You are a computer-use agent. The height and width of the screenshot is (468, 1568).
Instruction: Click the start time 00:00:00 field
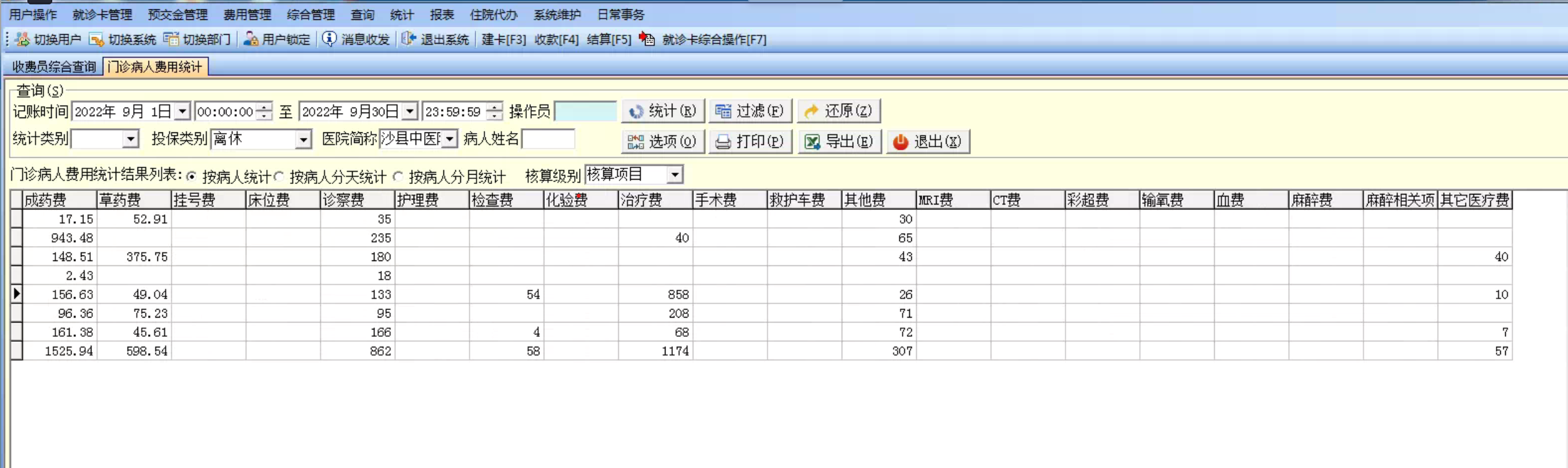226,112
